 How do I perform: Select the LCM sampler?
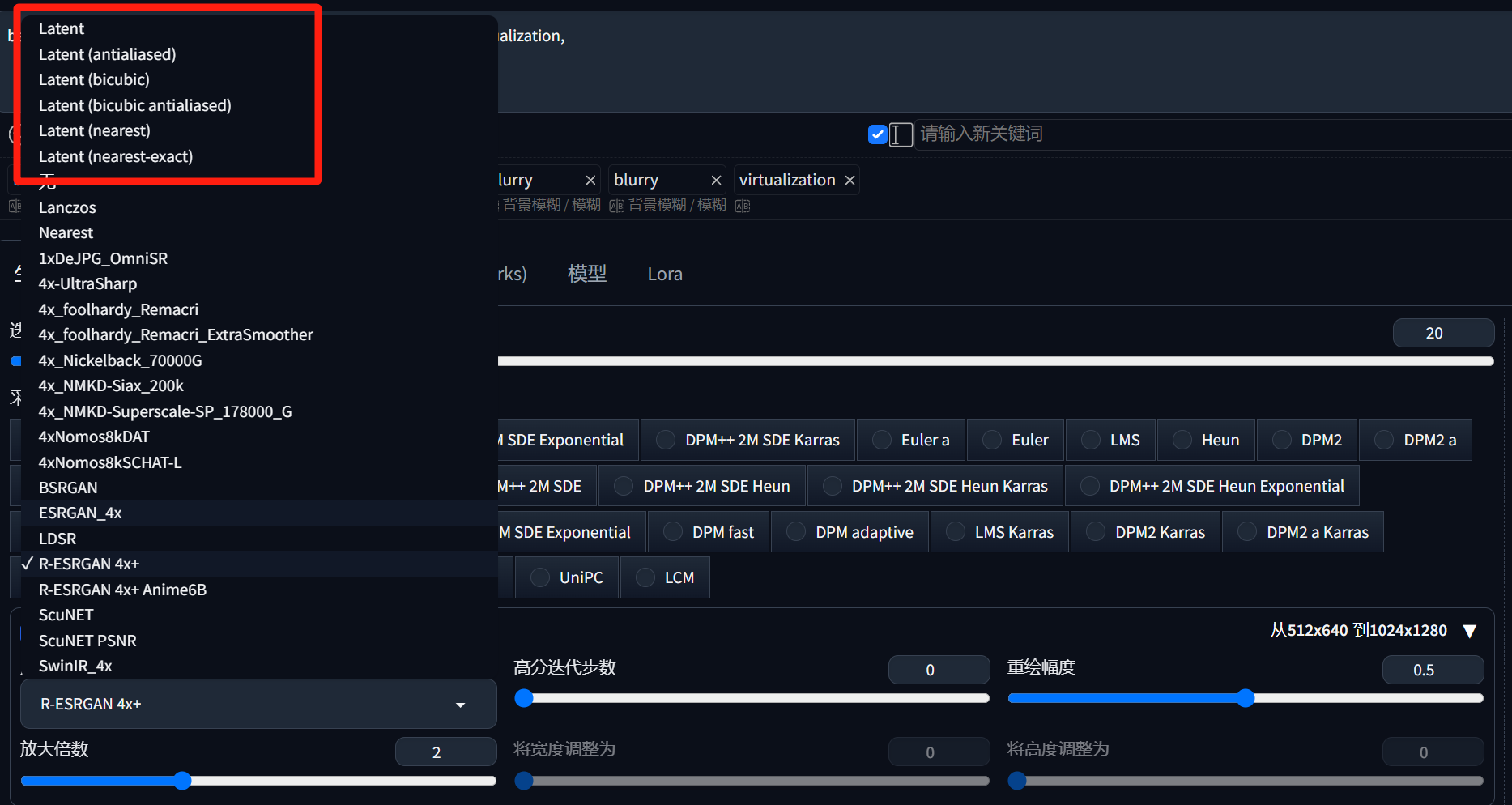[x=665, y=577]
